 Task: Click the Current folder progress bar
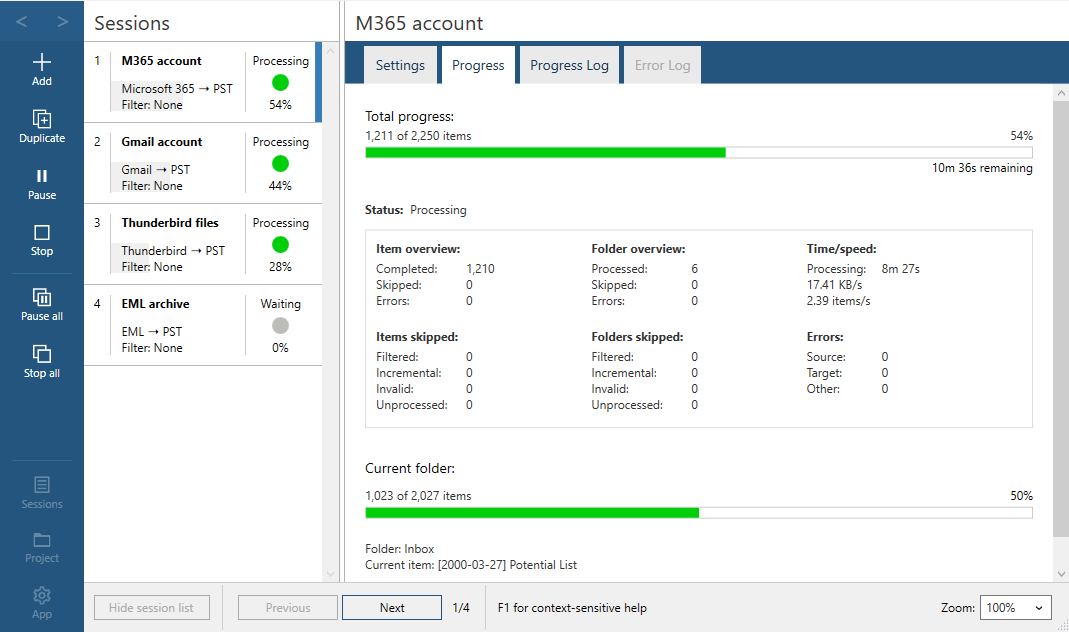click(698, 513)
